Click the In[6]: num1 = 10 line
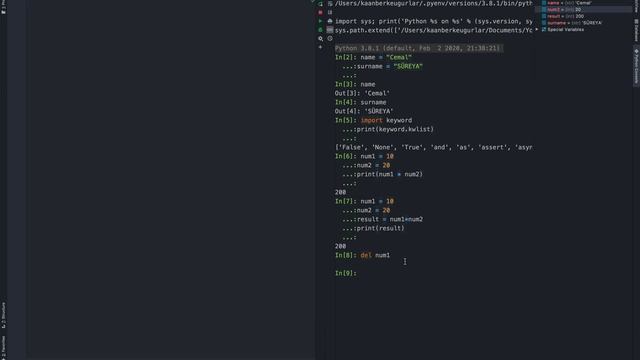 pos(364,156)
